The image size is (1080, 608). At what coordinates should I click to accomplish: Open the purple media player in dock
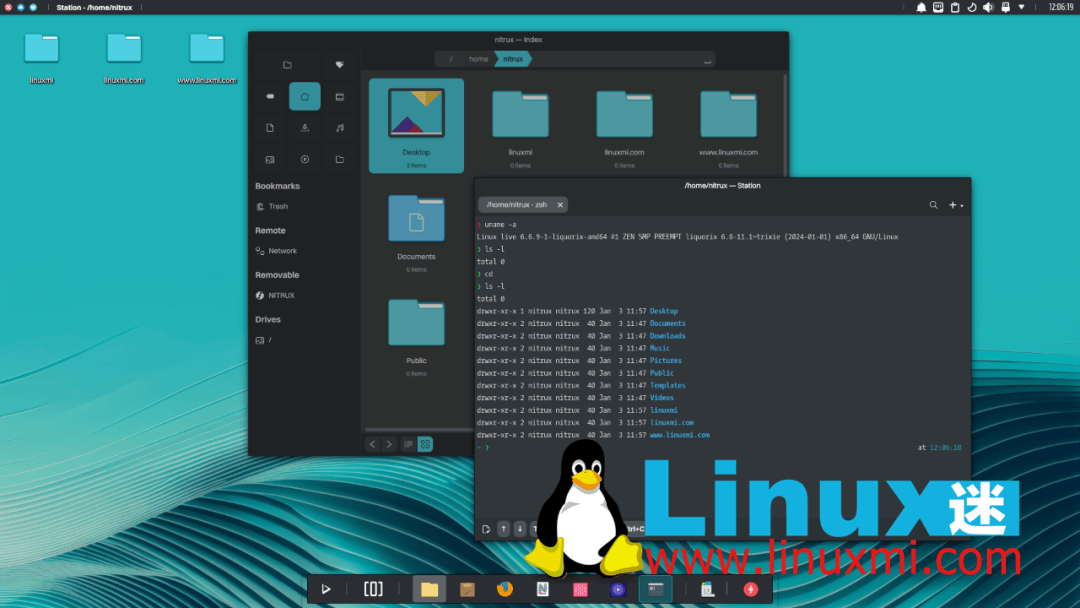[618, 589]
